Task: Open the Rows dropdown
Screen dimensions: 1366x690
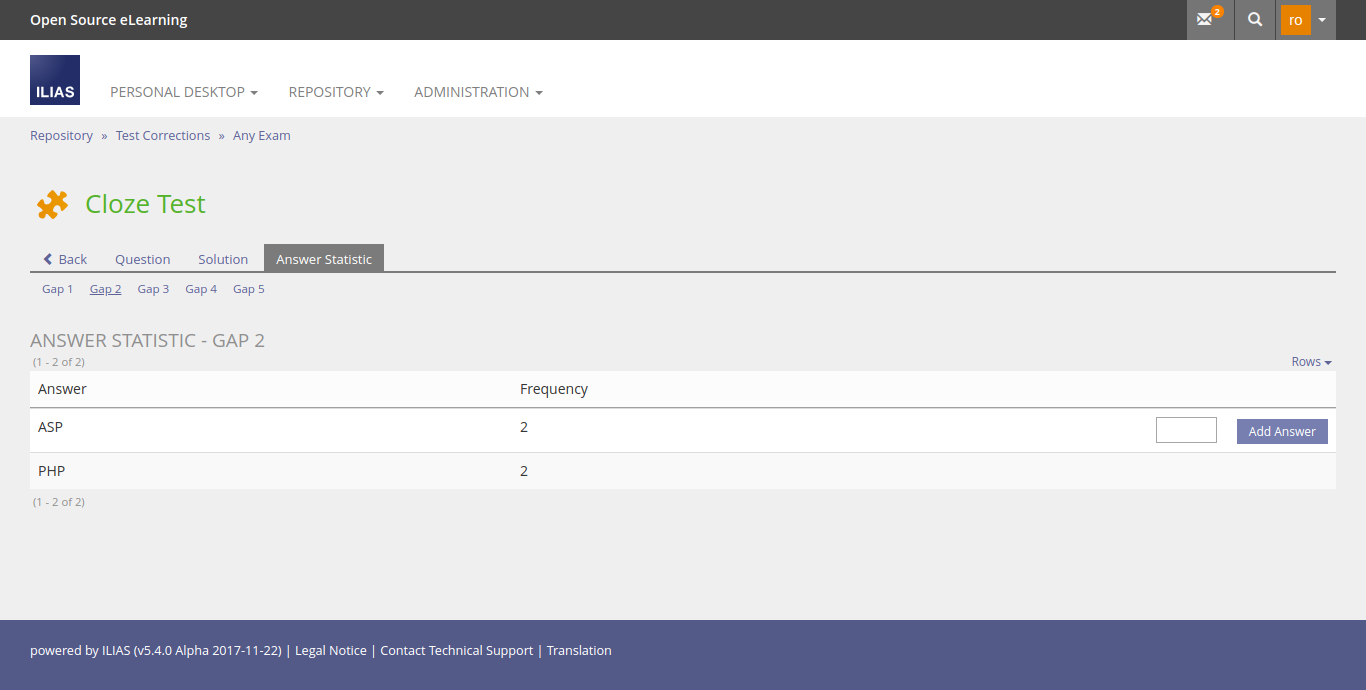Action: pyautogui.click(x=1311, y=362)
